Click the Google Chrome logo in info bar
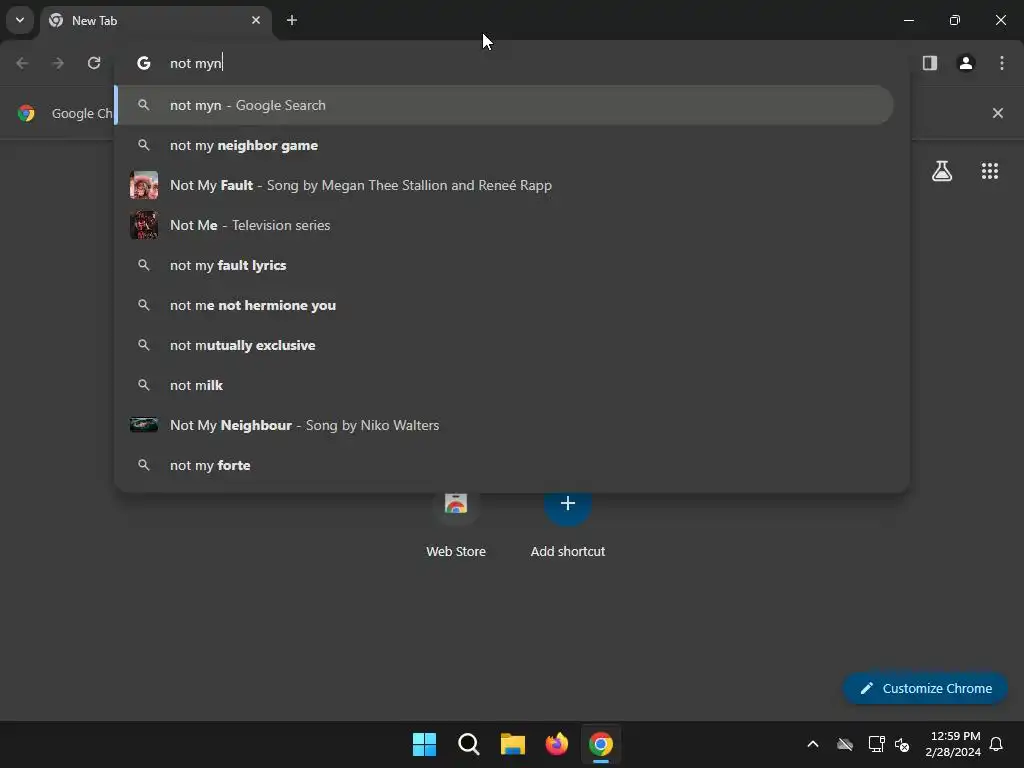Screen dimensions: 1024x768 (26, 113)
